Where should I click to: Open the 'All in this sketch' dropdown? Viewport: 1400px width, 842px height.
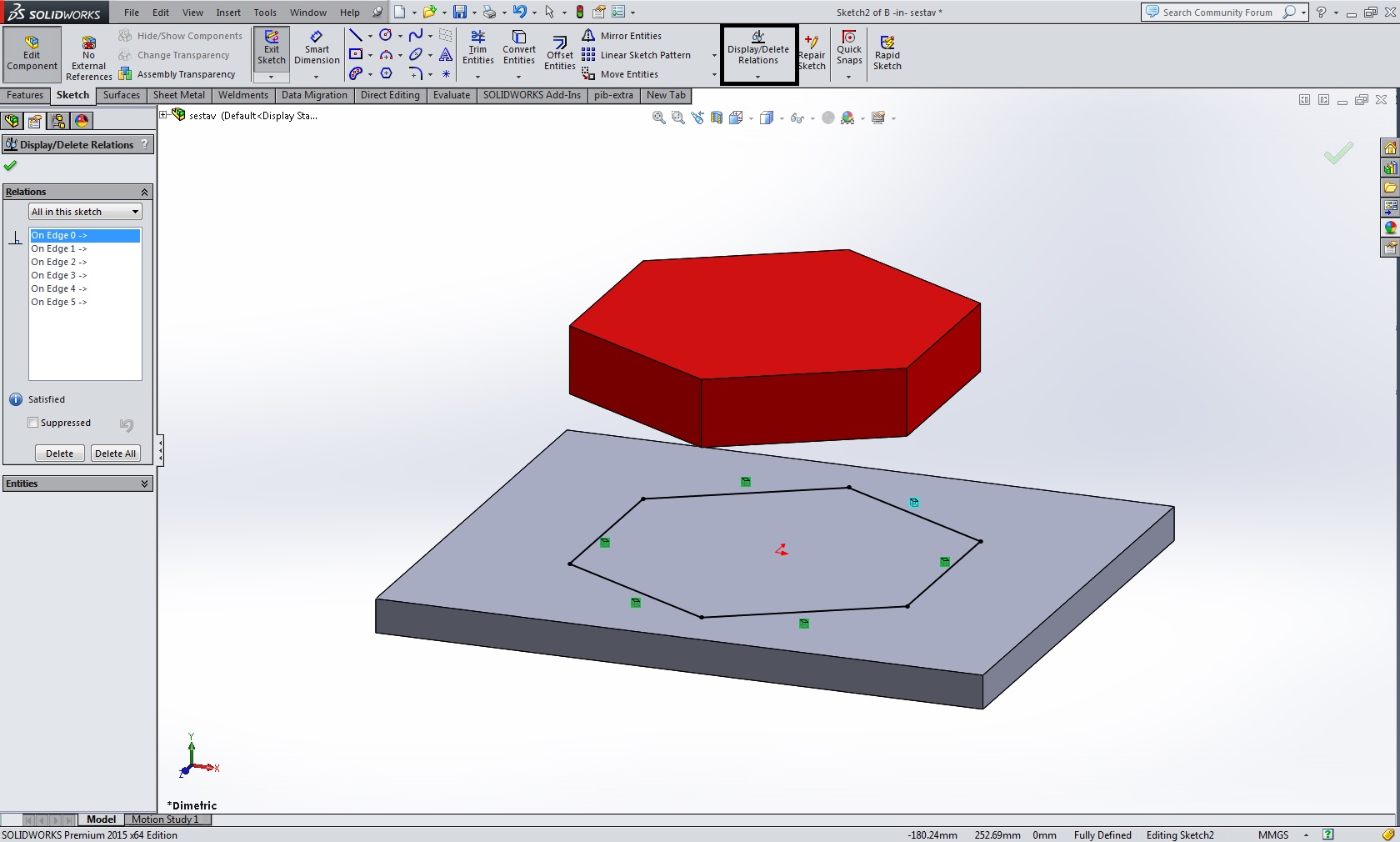(85, 212)
